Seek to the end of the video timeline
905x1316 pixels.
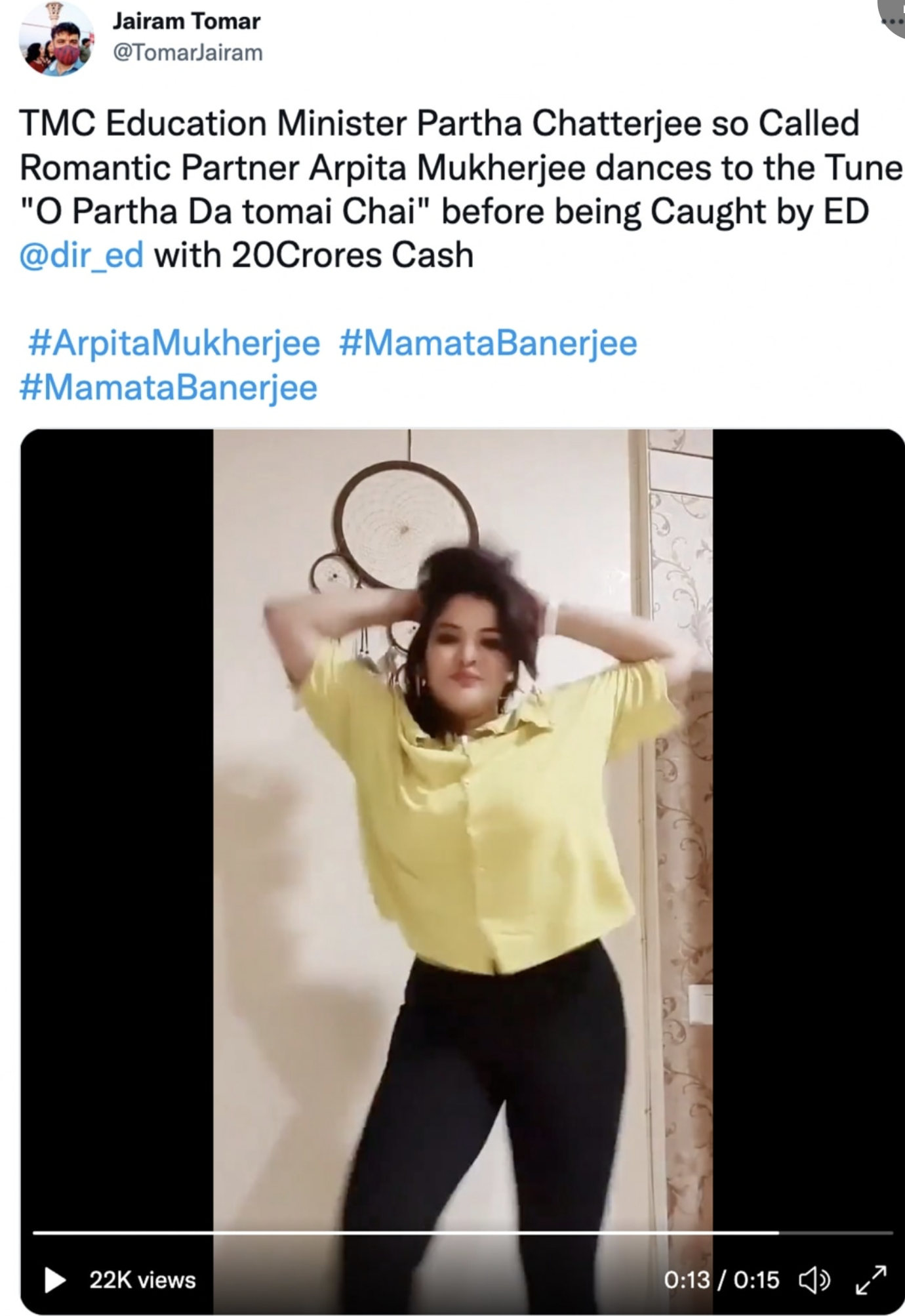pyautogui.click(x=891, y=1233)
